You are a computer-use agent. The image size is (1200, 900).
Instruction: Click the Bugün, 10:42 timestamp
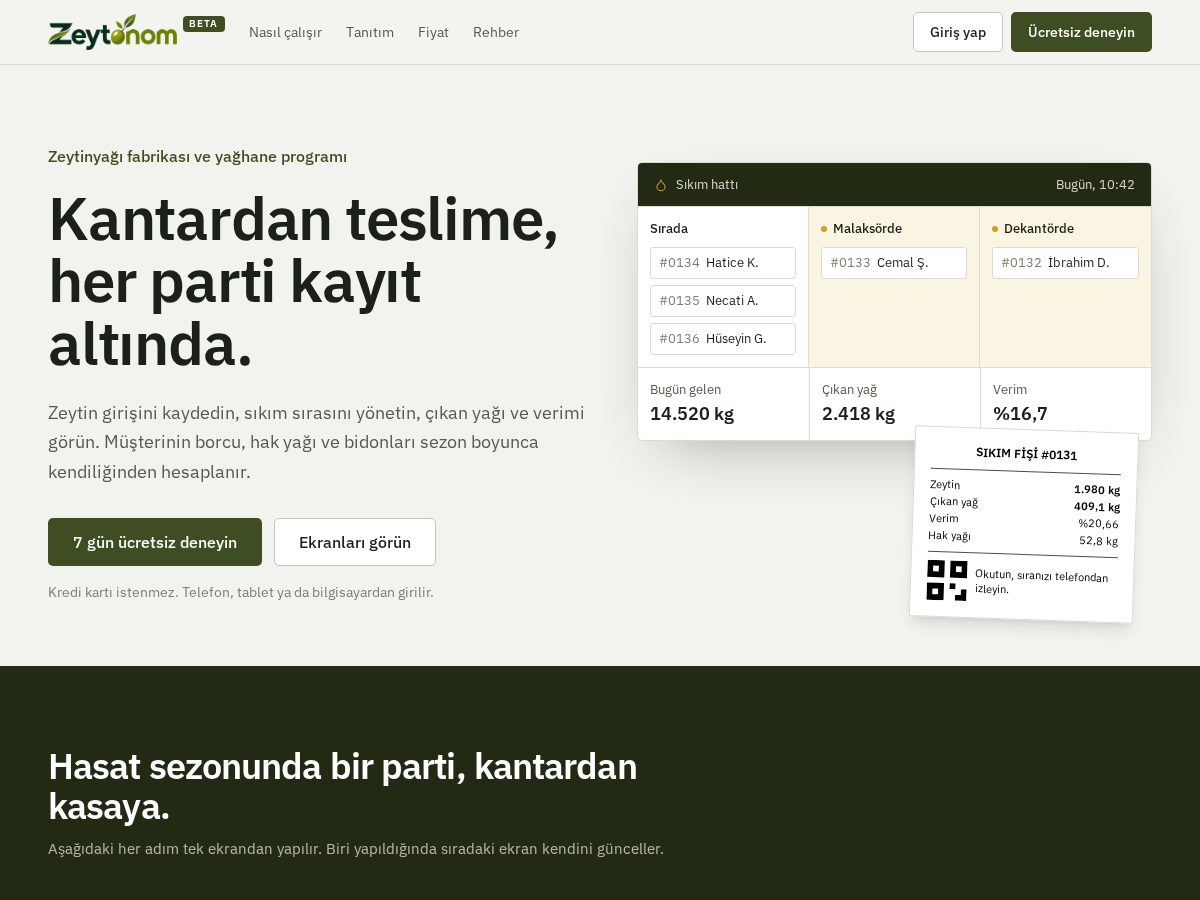(x=1095, y=185)
